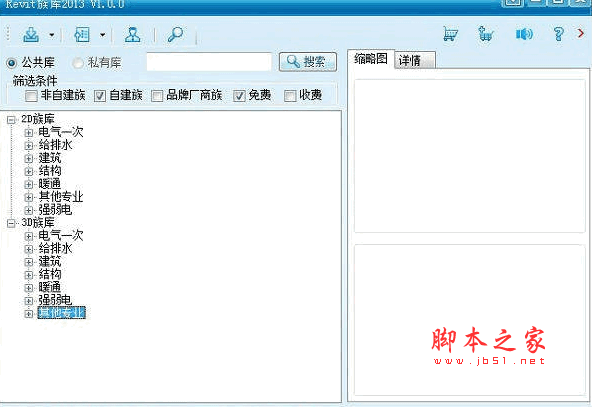Select 暖通 under 3D族库

point(49,287)
